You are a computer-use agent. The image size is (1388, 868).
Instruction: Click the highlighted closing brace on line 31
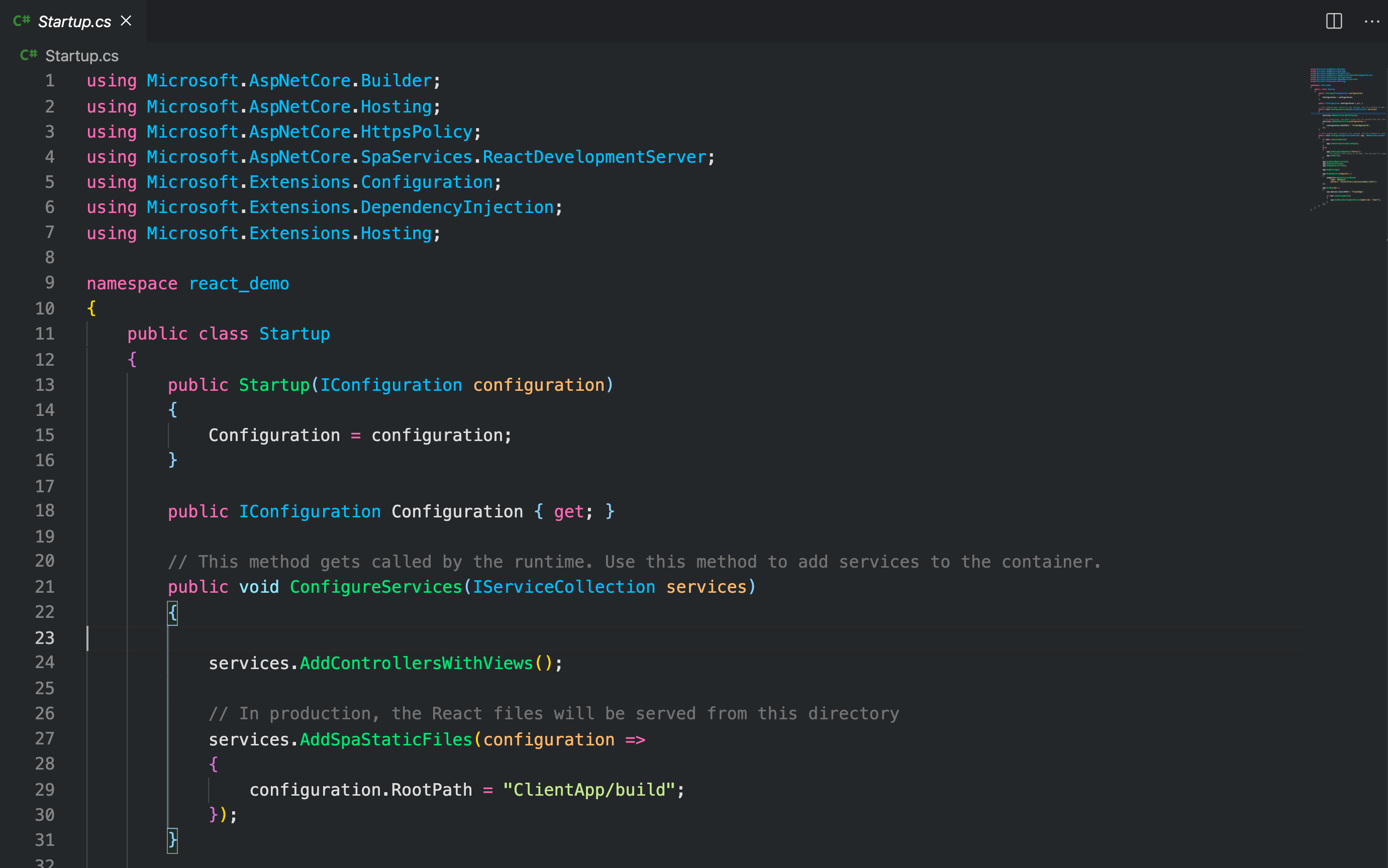172,840
